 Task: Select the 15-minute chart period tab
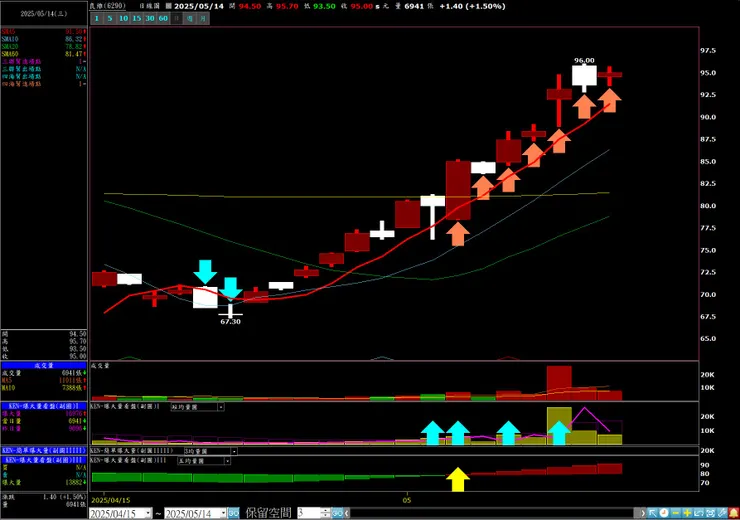(136, 18)
